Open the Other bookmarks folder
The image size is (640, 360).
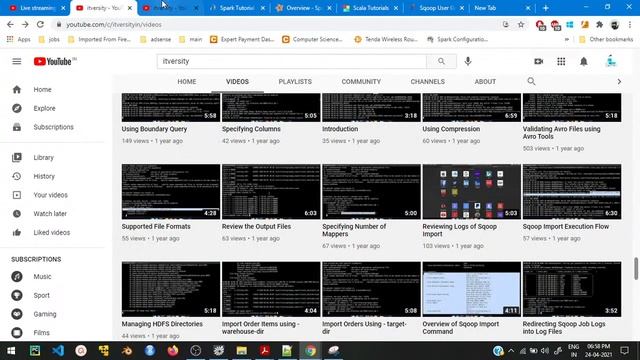pyautogui.click(x=606, y=39)
